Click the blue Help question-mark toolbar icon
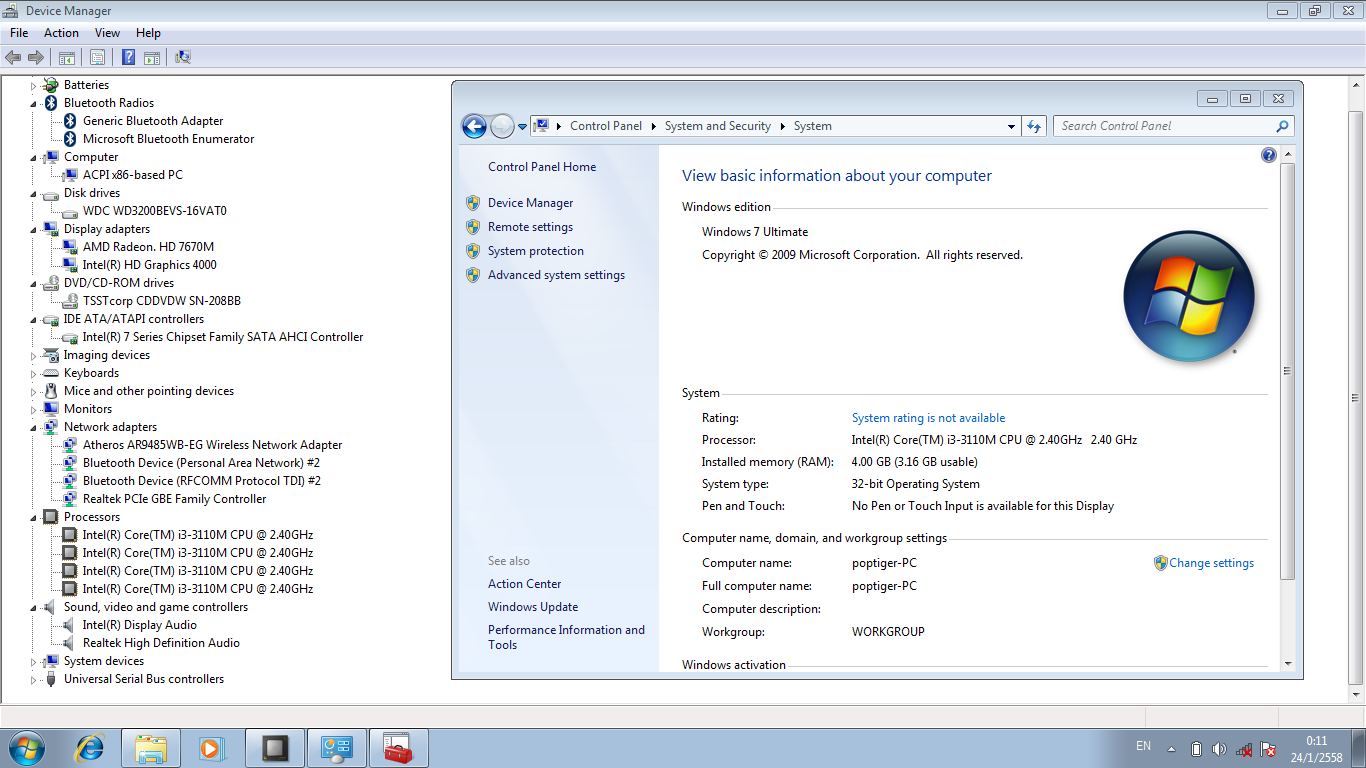This screenshot has height=768, width=1366. (x=129, y=57)
